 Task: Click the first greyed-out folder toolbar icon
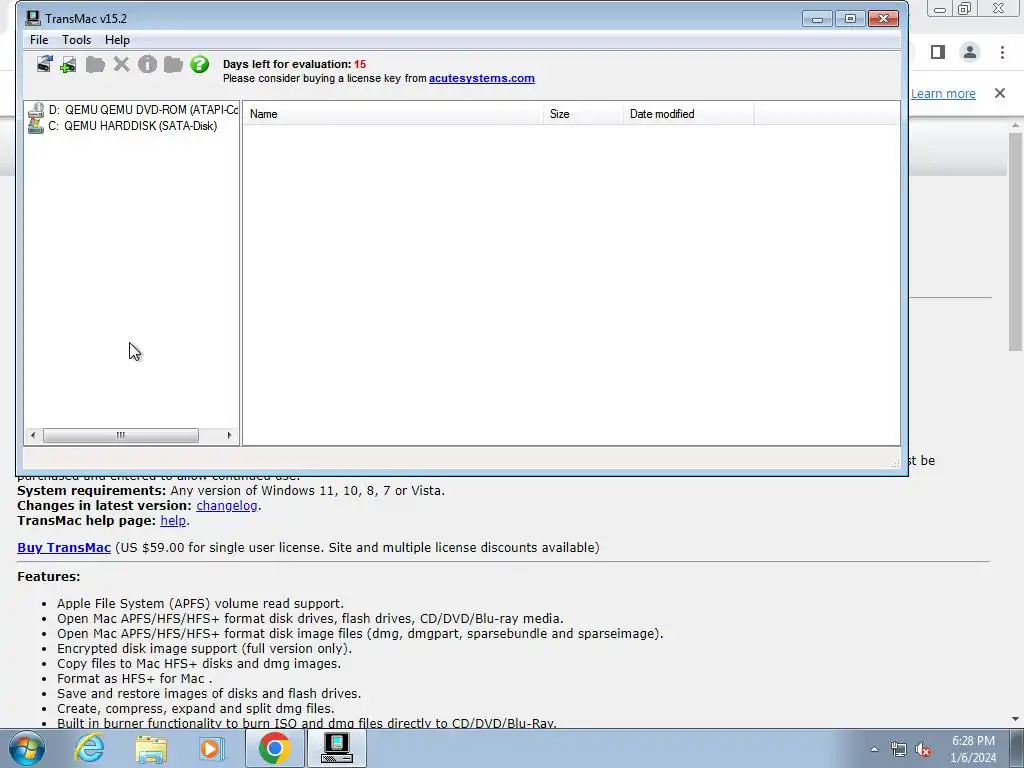[x=95, y=64]
